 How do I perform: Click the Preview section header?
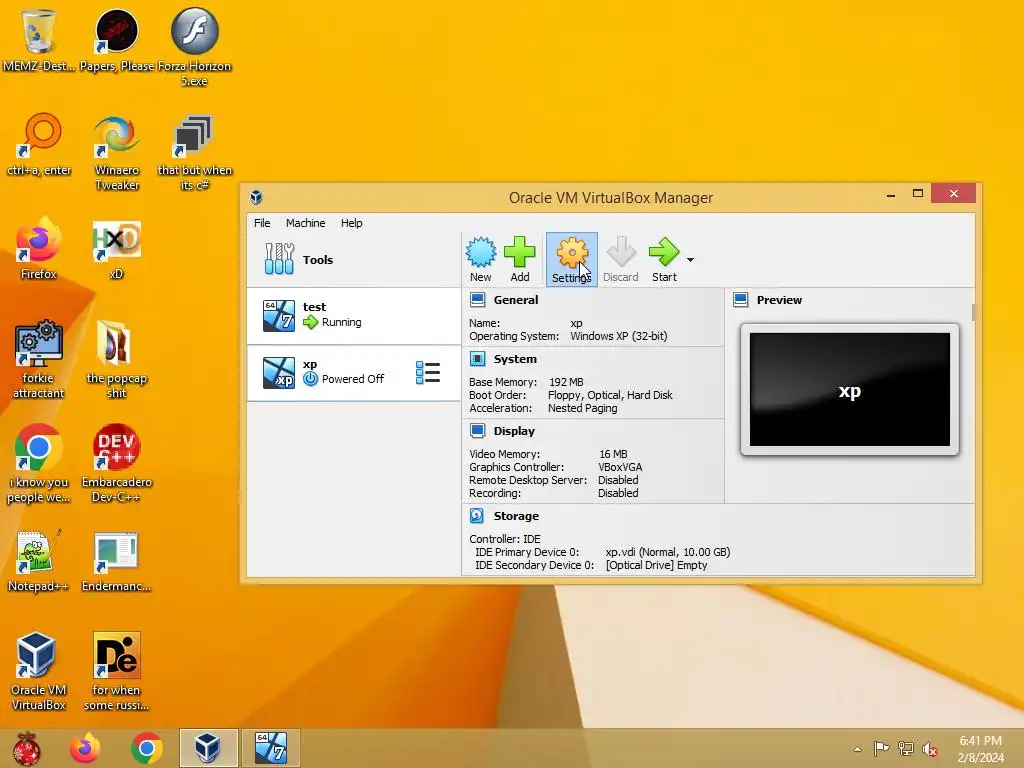pos(779,300)
